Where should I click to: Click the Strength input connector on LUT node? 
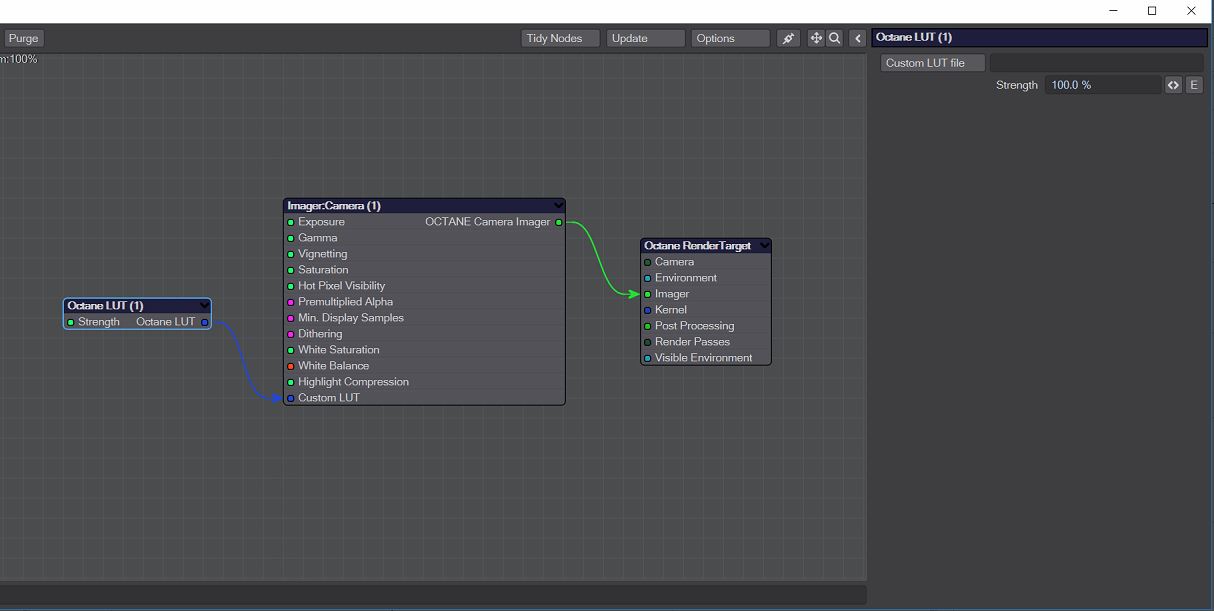click(71, 322)
